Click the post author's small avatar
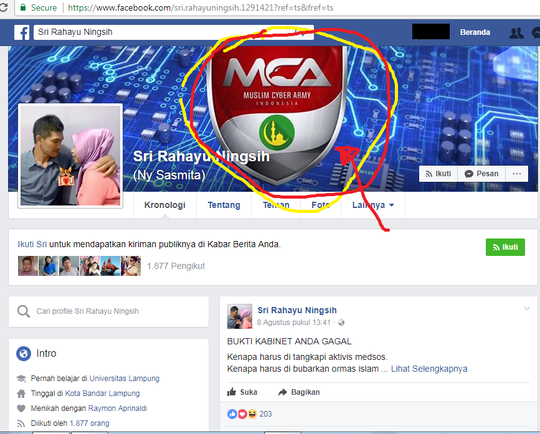The height and width of the screenshot is (434, 540). tap(240, 316)
